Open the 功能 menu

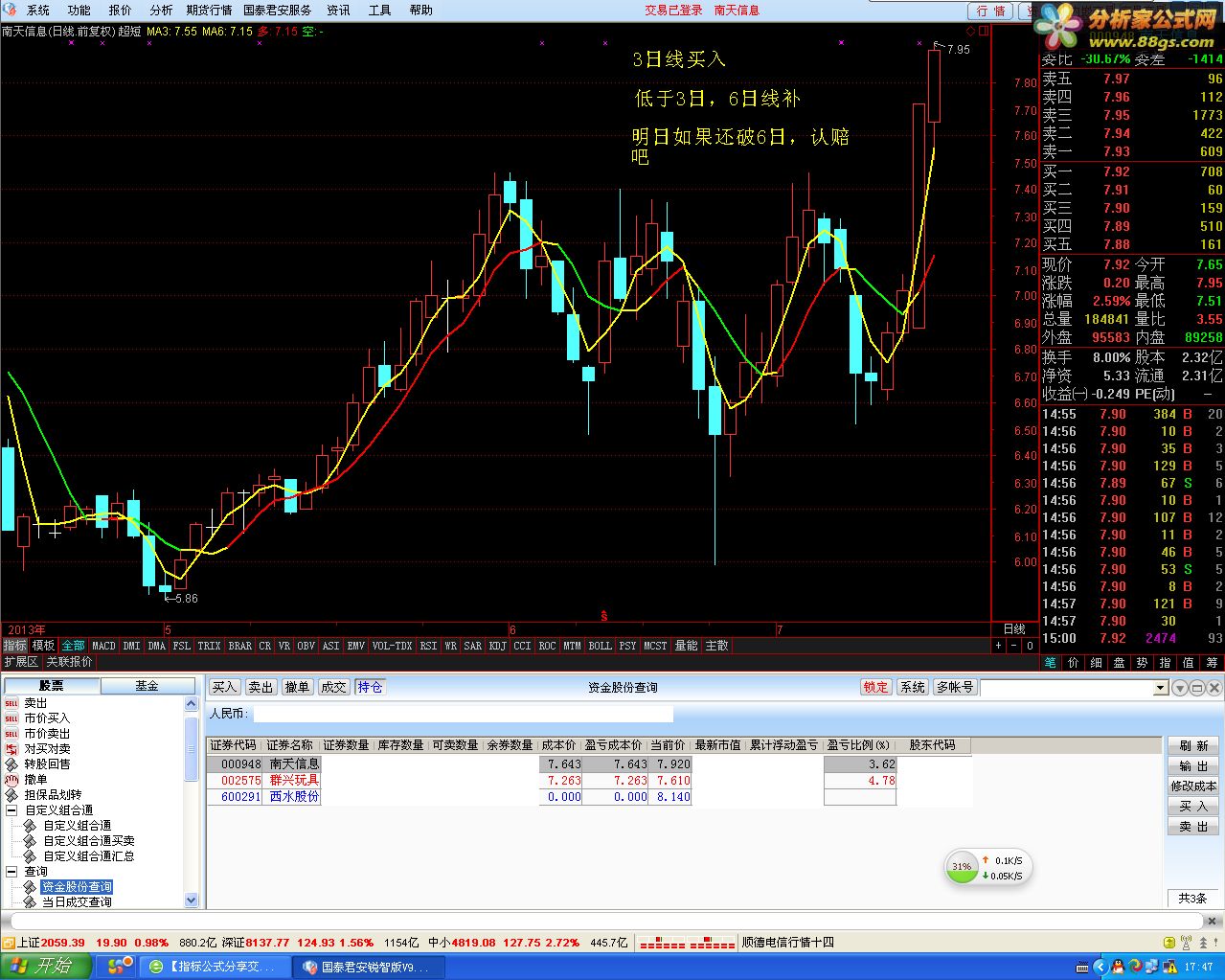coord(79,10)
